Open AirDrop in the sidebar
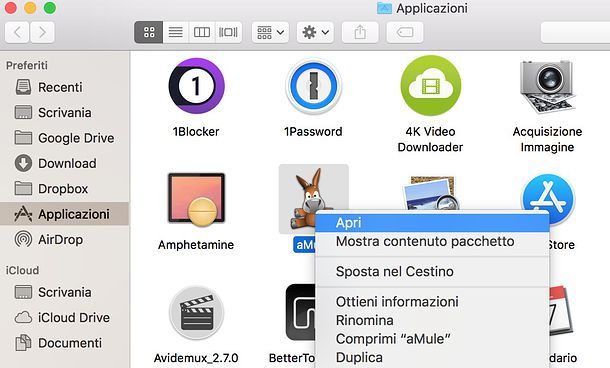Viewport: 610px width, 368px height. [65, 239]
